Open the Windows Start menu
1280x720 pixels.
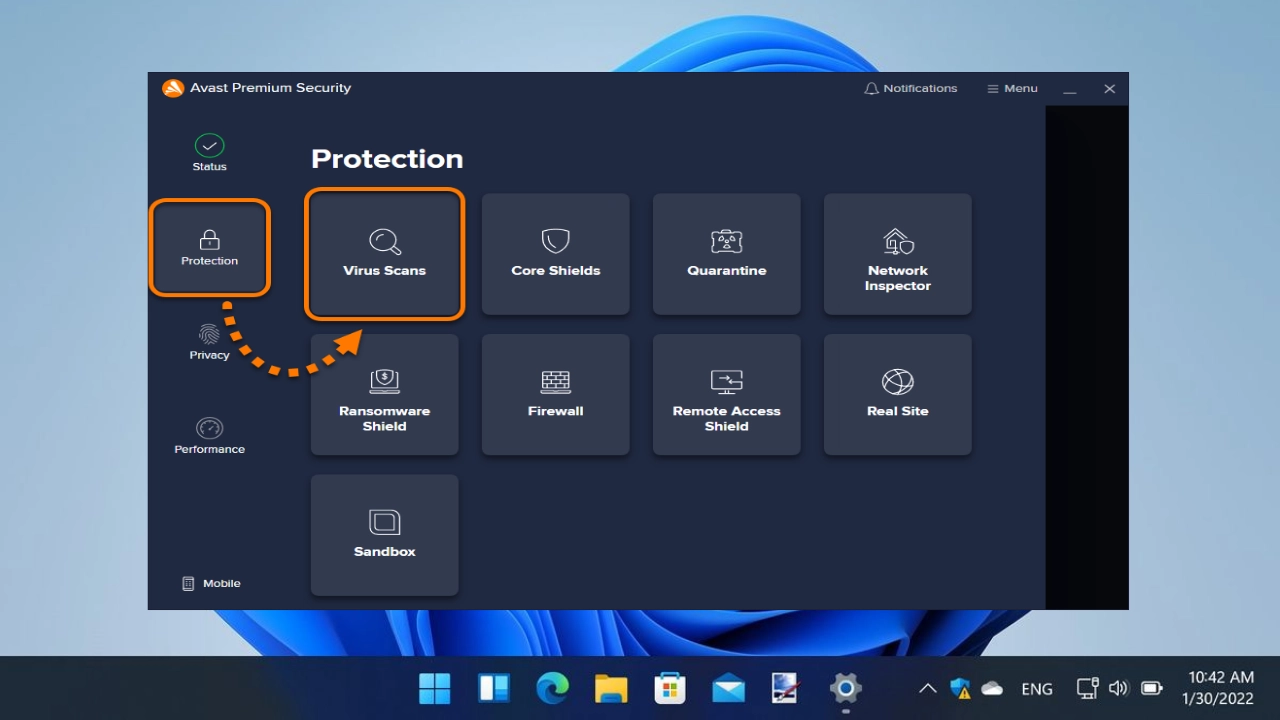(x=435, y=688)
